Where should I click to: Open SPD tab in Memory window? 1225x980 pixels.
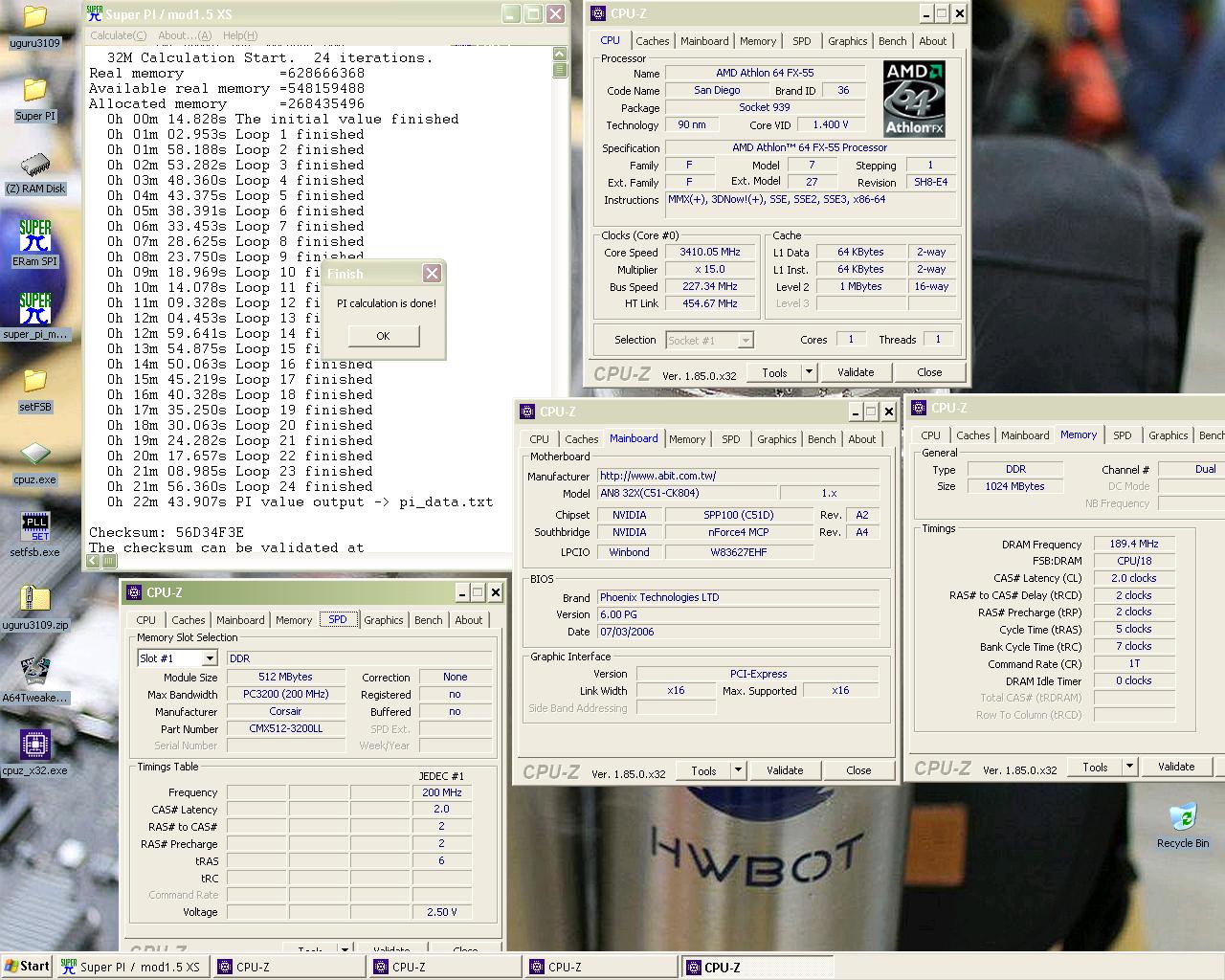[x=1122, y=435]
